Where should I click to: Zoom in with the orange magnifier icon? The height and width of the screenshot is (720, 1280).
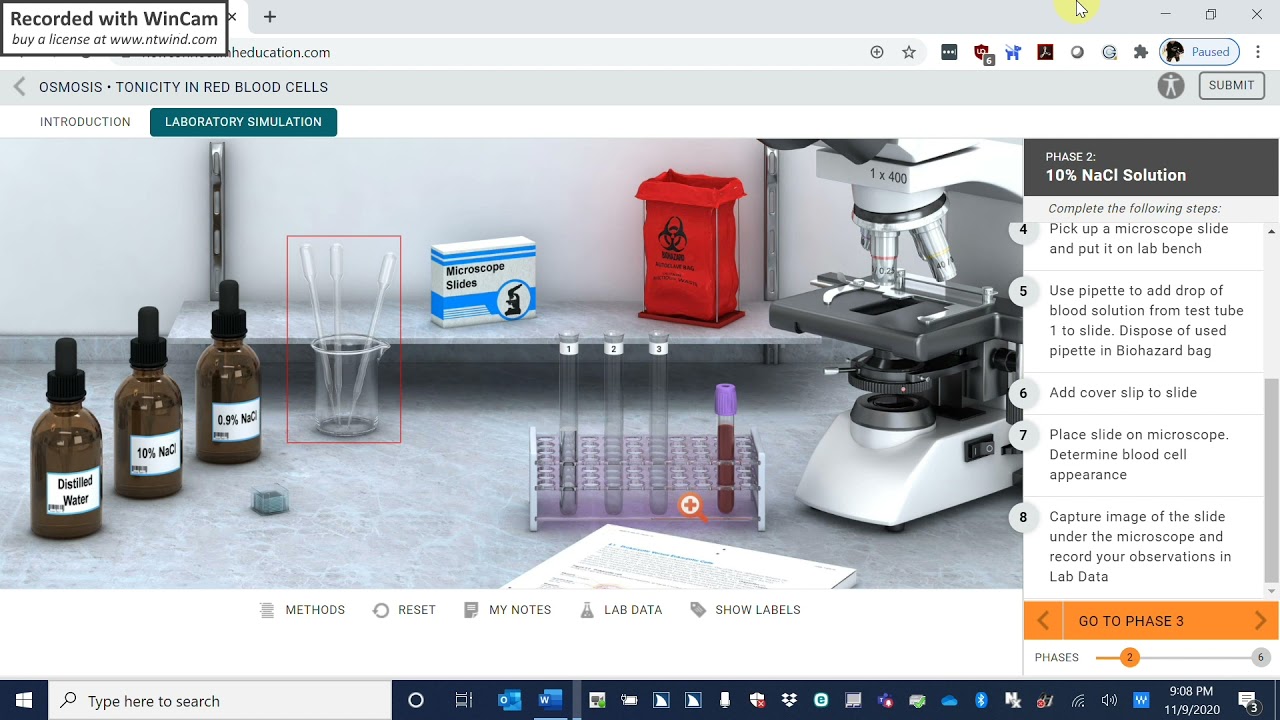coord(691,506)
